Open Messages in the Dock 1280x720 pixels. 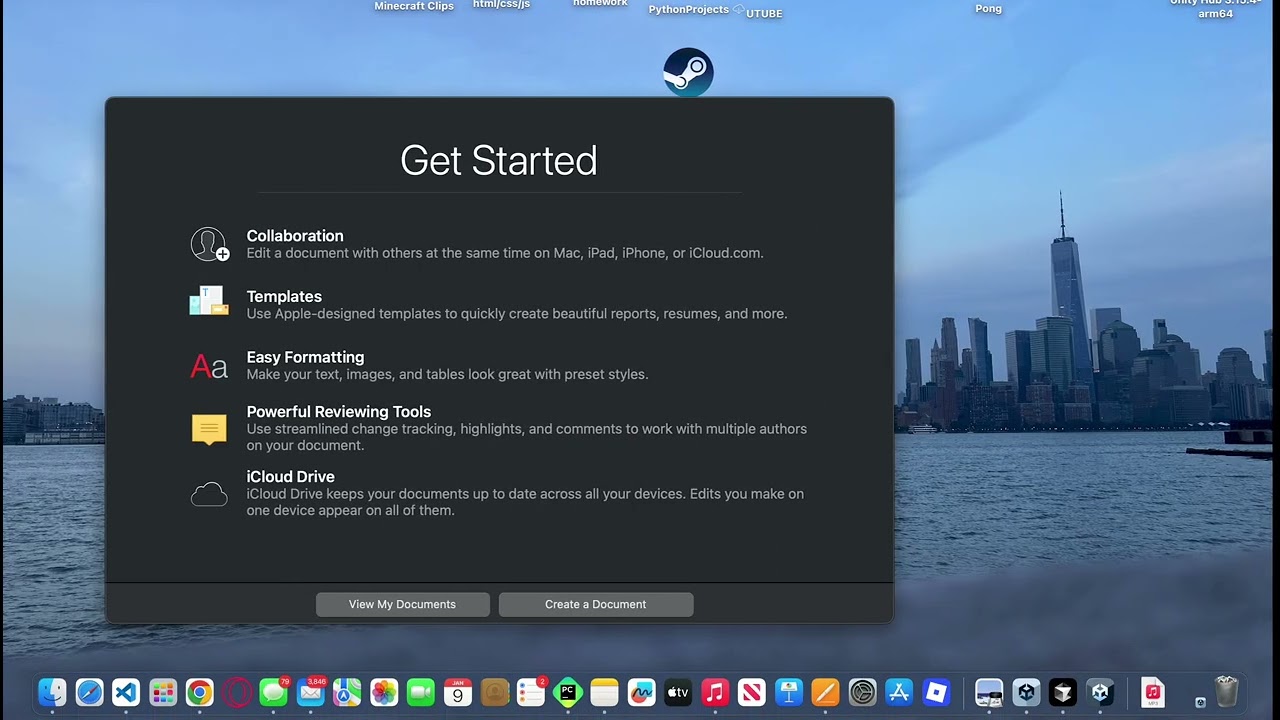pos(273,692)
